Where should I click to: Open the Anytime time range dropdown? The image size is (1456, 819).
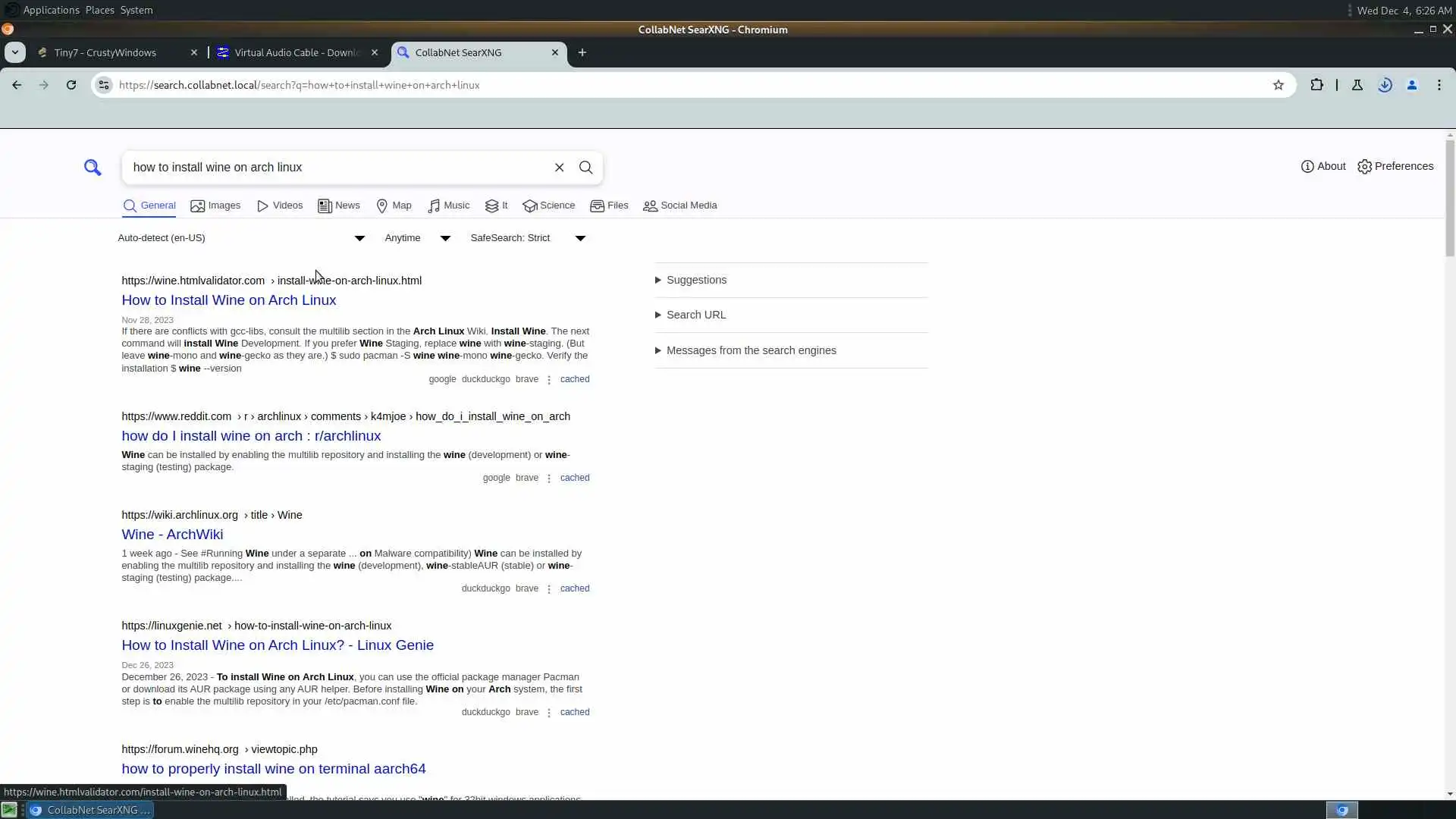(416, 238)
